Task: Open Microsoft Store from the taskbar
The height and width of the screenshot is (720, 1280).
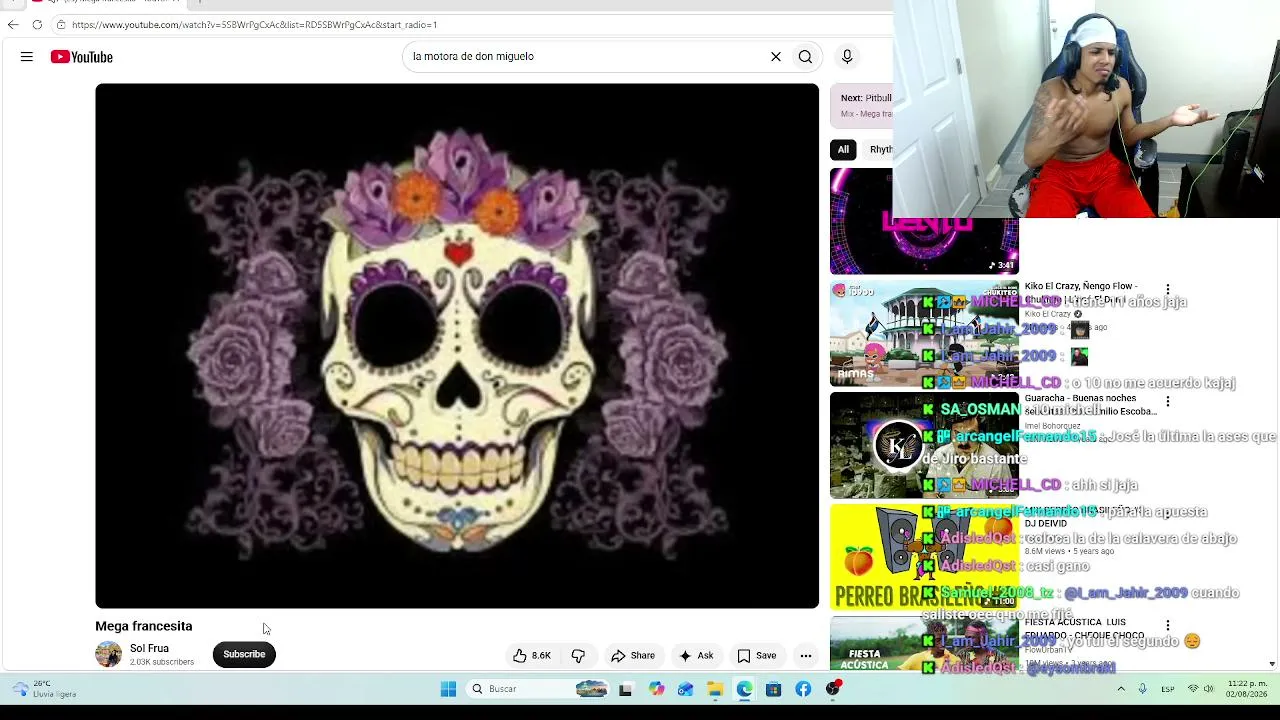Action: point(774,689)
